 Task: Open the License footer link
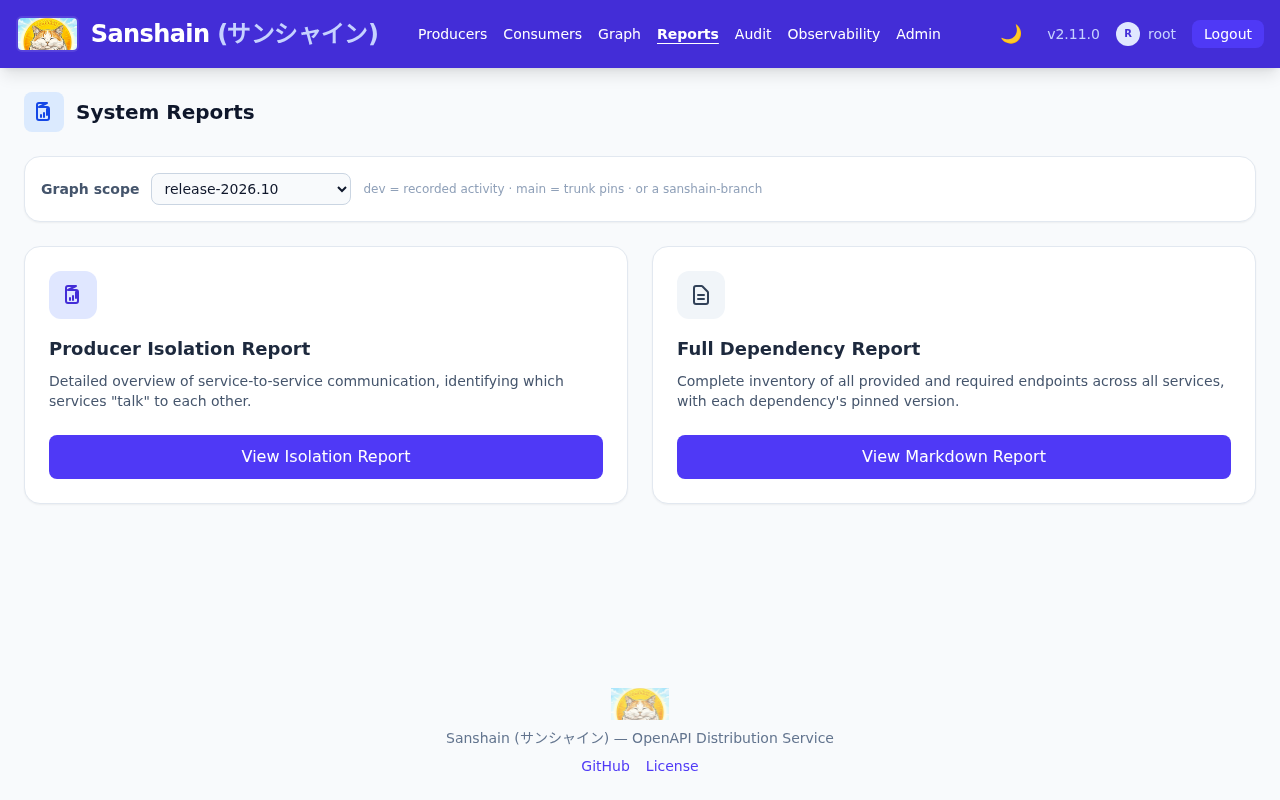coord(672,766)
